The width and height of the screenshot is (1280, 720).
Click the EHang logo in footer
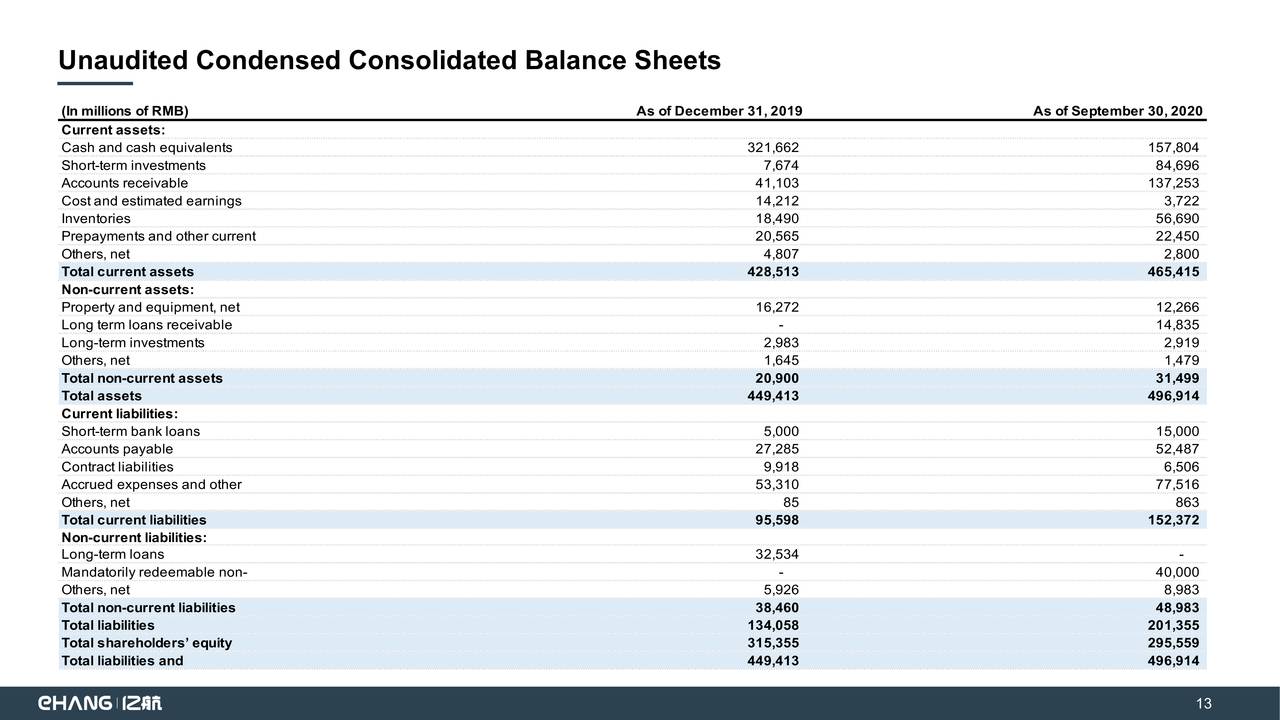point(98,703)
